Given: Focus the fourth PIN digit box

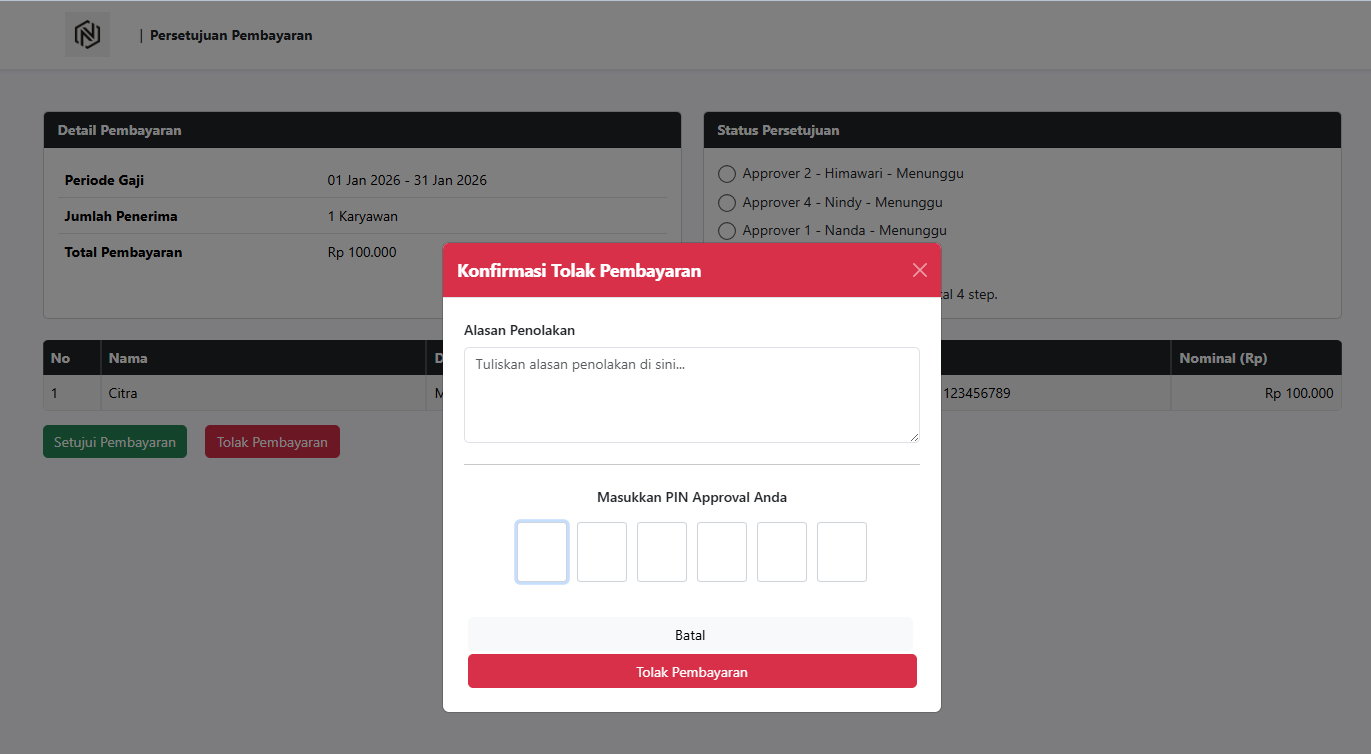Looking at the screenshot, I should [722, 552].
